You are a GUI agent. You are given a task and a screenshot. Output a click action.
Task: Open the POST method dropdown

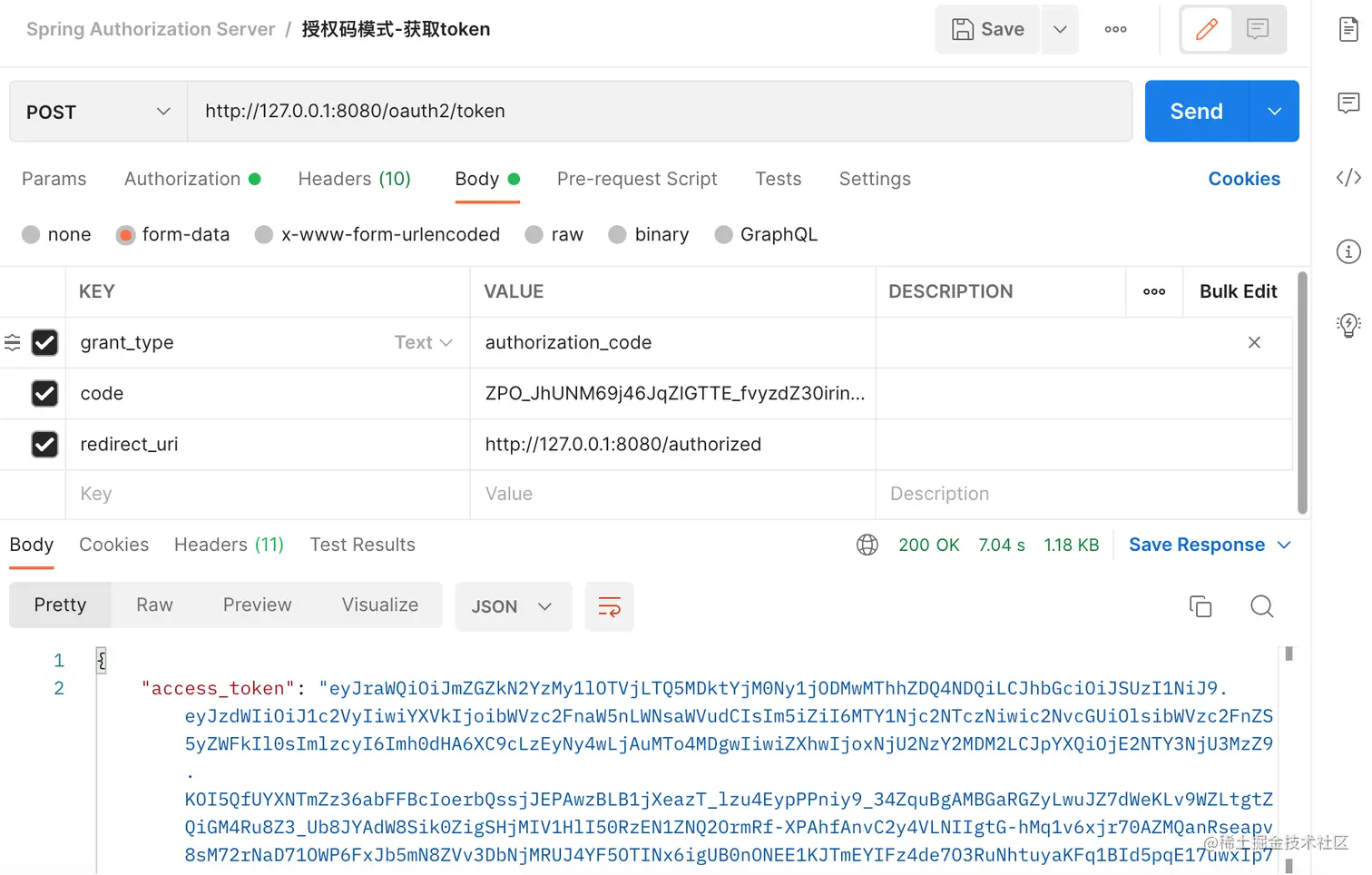click(x=98, y=112)
